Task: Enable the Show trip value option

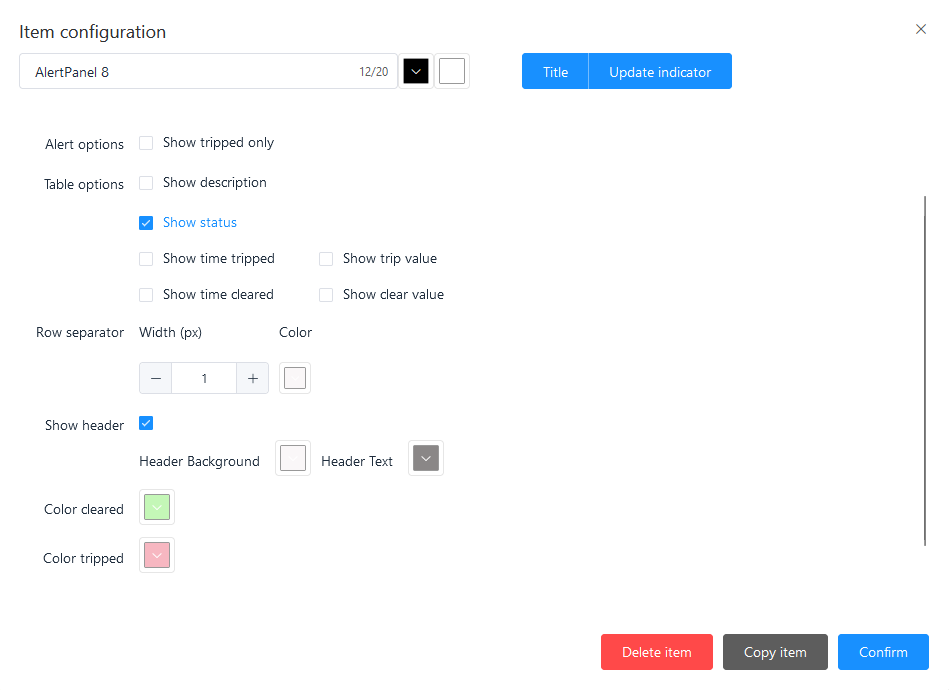Action: 326,259
